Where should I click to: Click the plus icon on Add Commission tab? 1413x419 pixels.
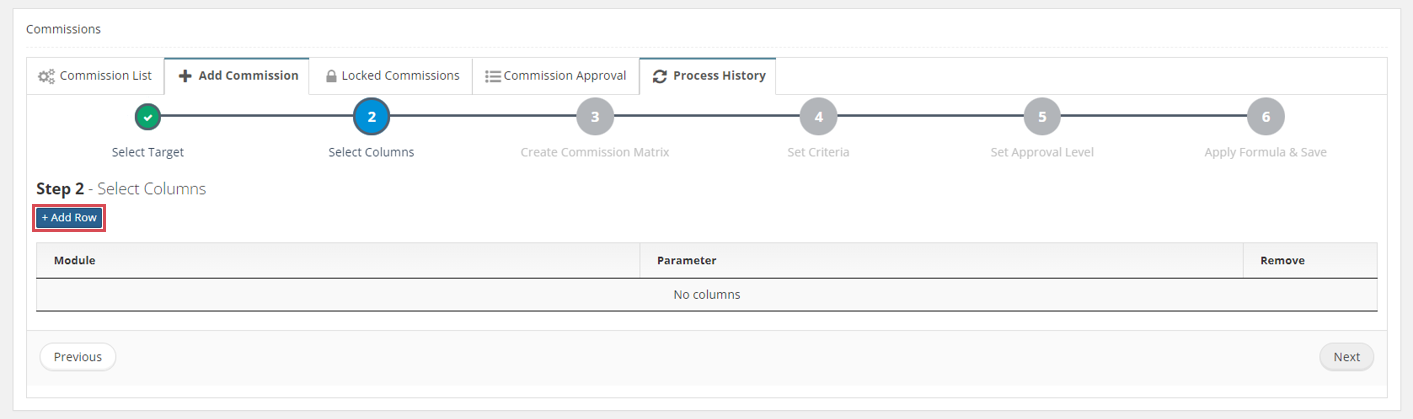[x=185, y=76]
